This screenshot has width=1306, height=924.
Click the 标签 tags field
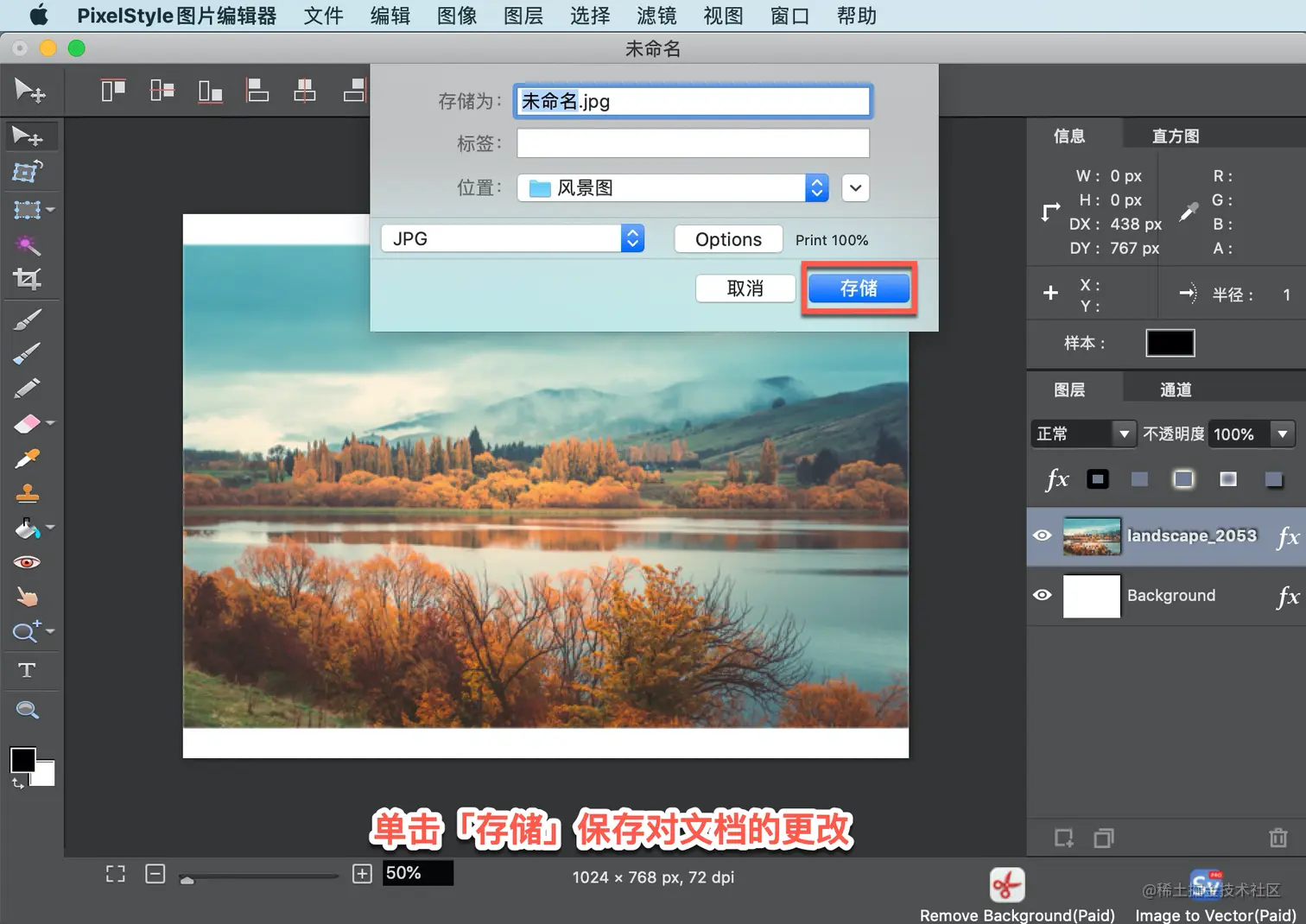693,143
